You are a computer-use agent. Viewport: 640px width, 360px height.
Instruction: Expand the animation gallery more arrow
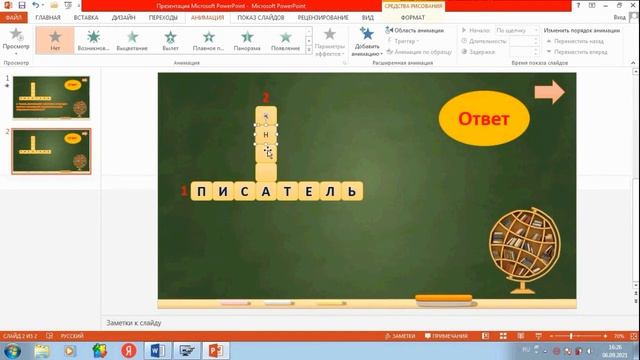point(309,50)
